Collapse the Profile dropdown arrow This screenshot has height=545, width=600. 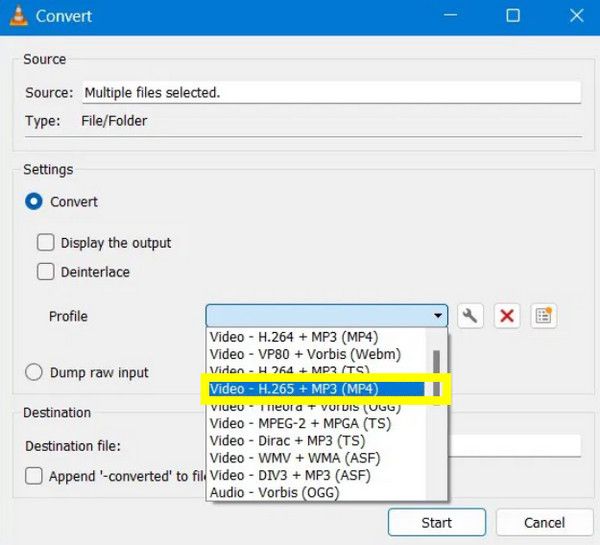pos(438,316)
